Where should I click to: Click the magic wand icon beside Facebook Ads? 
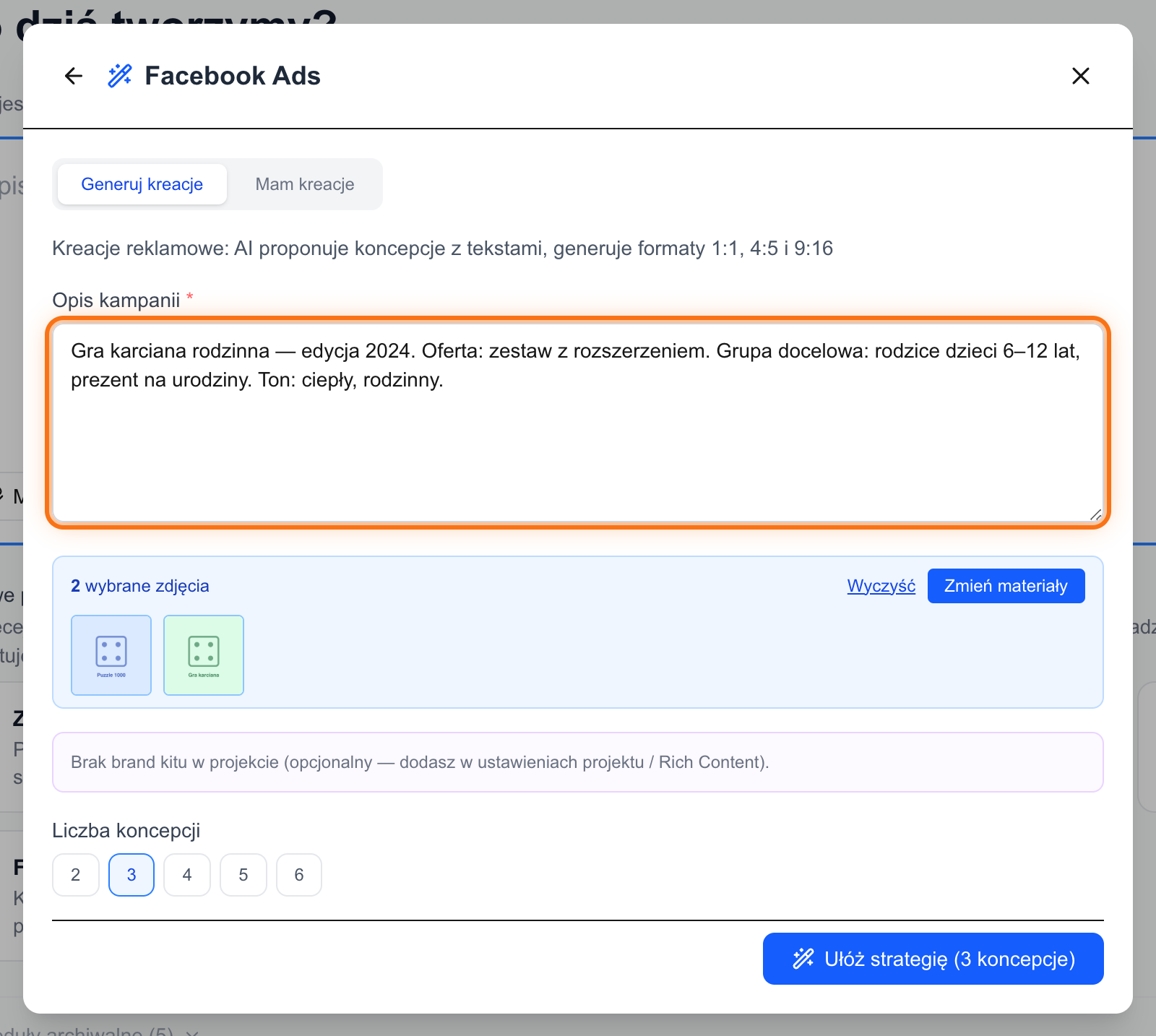120,76
